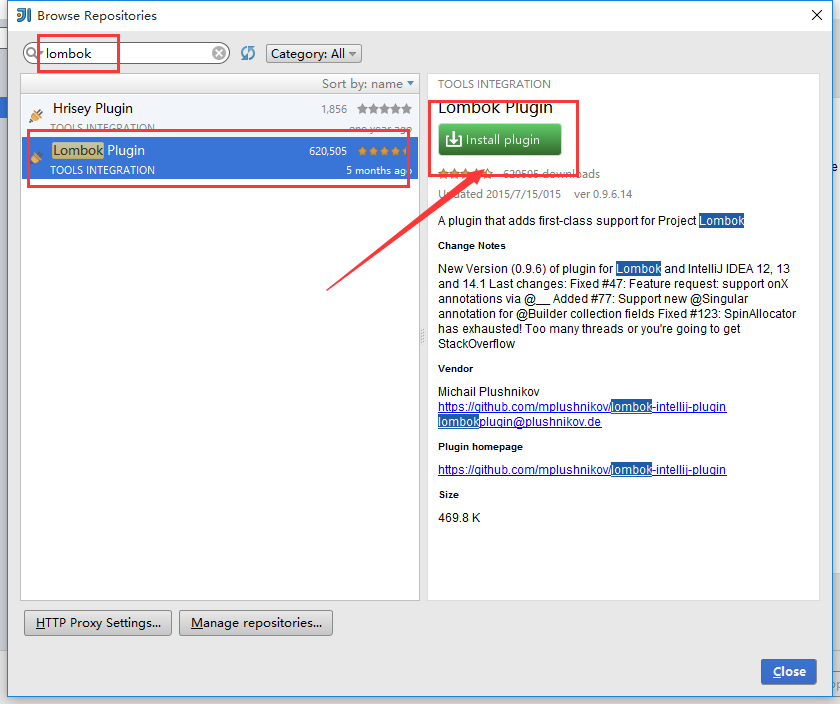This screenshot has width=840, height=704.
Task: Install the Lombok plugin
Action: coord(500,140)
